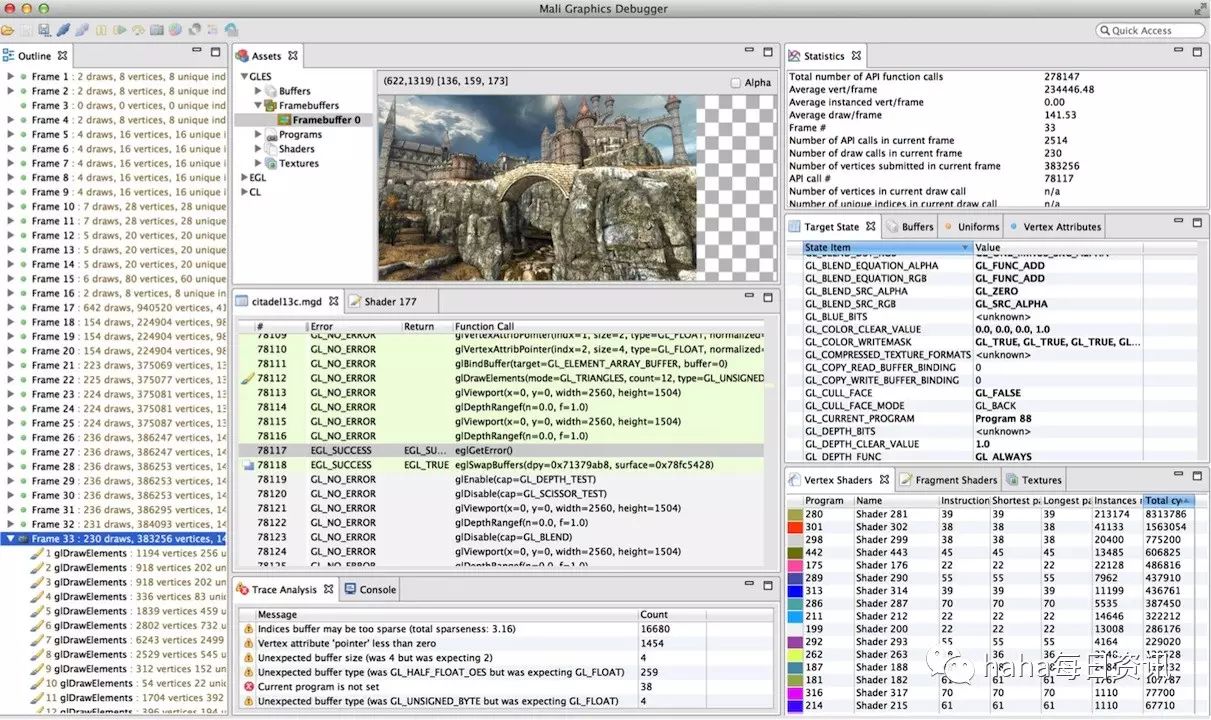
Task: Sort by the Count column header
Action: coord(655,615)
